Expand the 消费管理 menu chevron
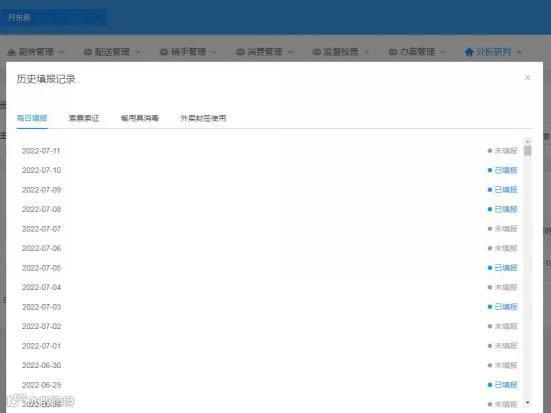Image resolution: width=551 pixels, height=413 pixels. (x=291, y=52)
